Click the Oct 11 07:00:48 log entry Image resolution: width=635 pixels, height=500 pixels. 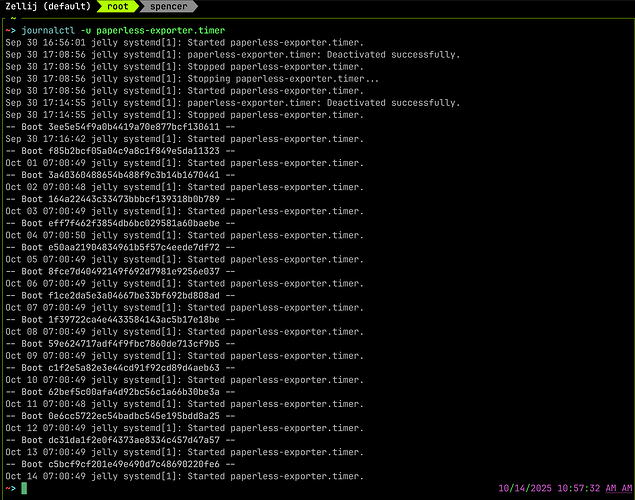coord(184,403)
